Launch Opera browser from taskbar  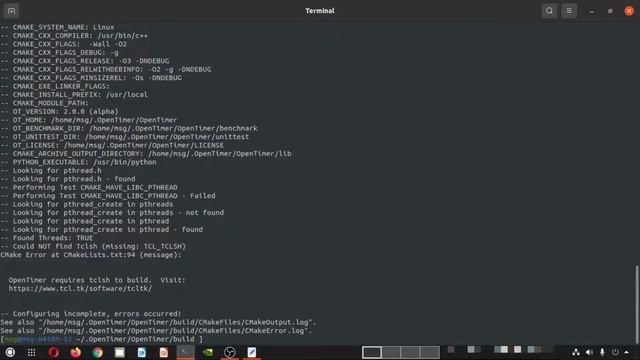pyautogui.click(x=53, y=352)
